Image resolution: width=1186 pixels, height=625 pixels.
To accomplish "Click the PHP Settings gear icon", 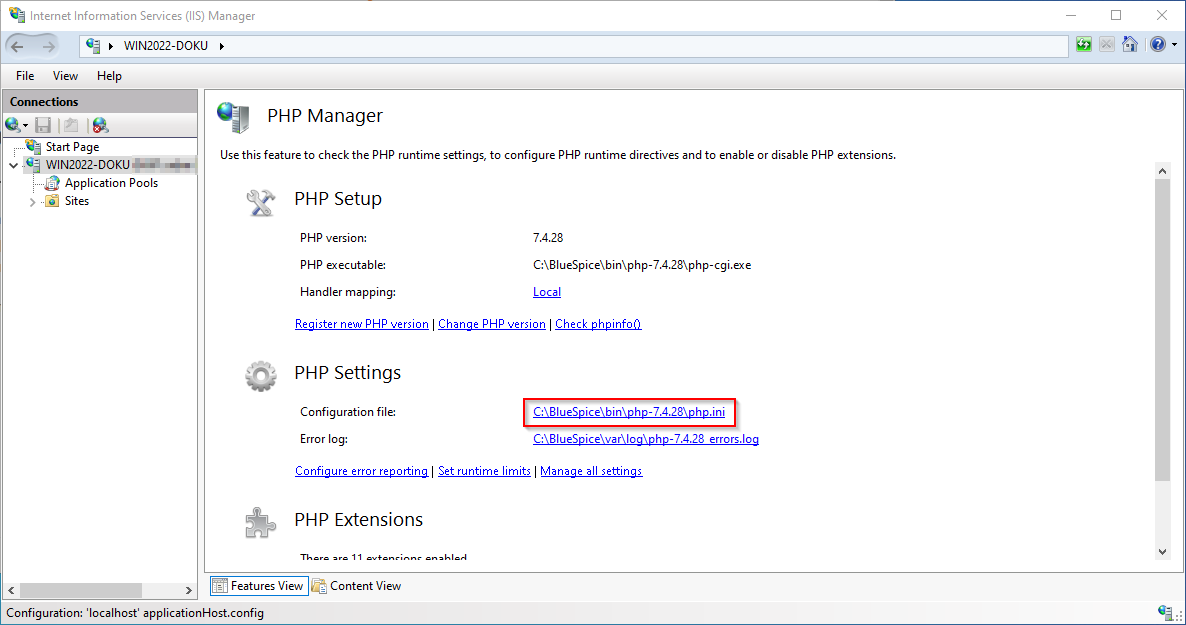I will click(x=260, y=375).
